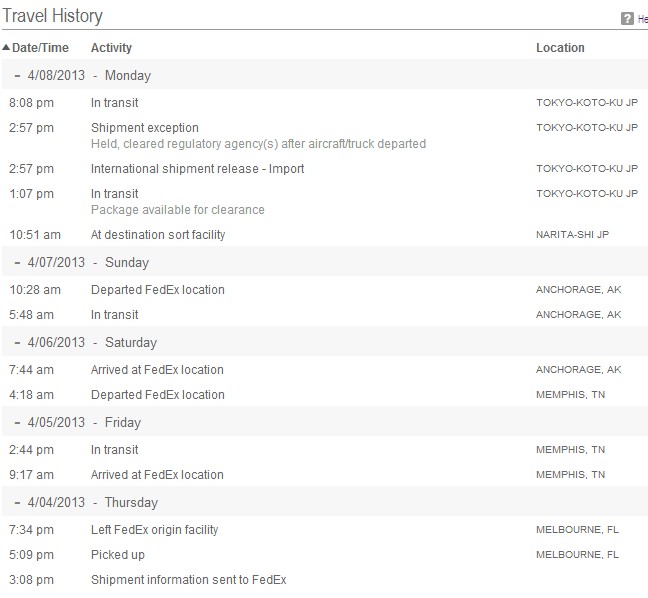Click the Location column header
Screen dimensions: 648x598
coord(560,48)
